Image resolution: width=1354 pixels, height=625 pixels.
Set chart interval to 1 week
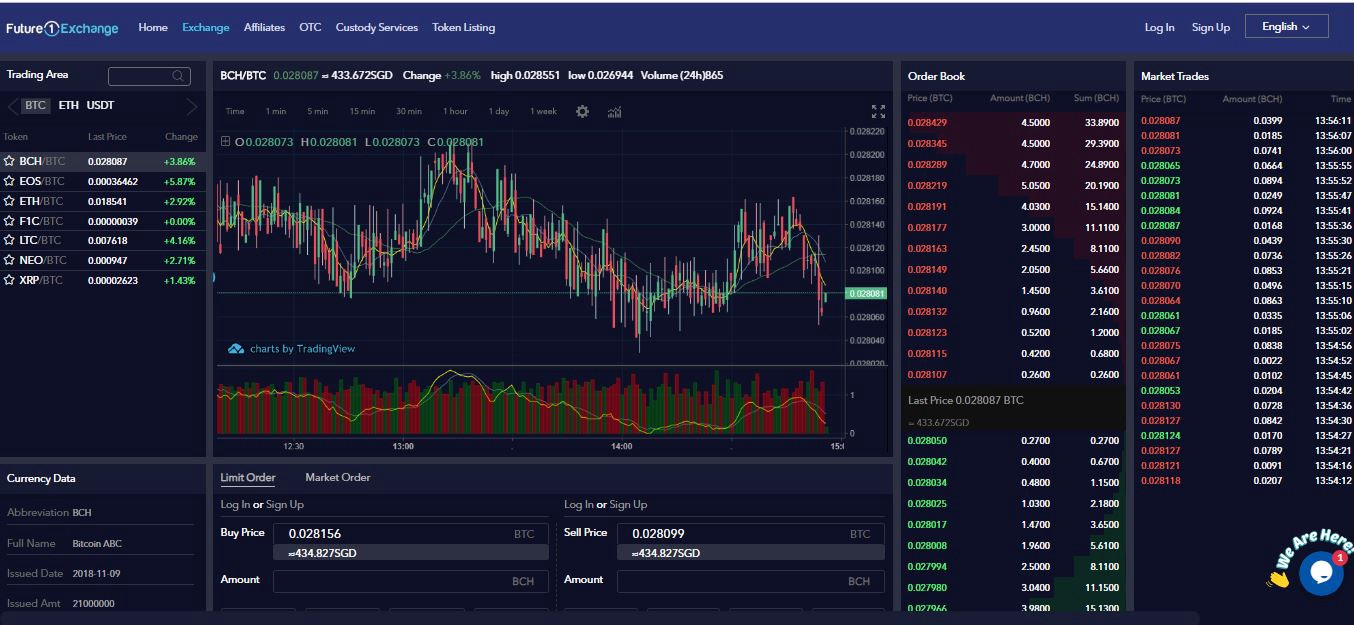[x=543, y=111]
